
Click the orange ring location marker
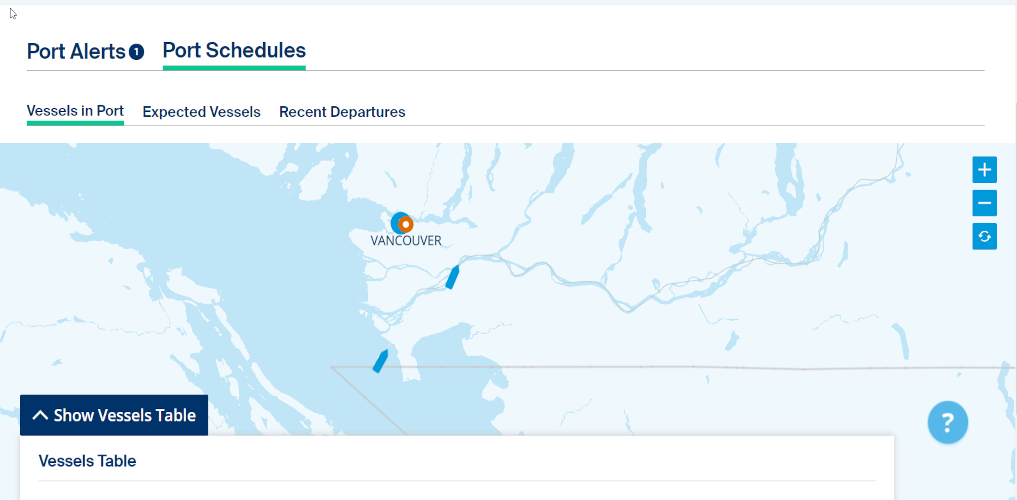(x=406, y=224)
